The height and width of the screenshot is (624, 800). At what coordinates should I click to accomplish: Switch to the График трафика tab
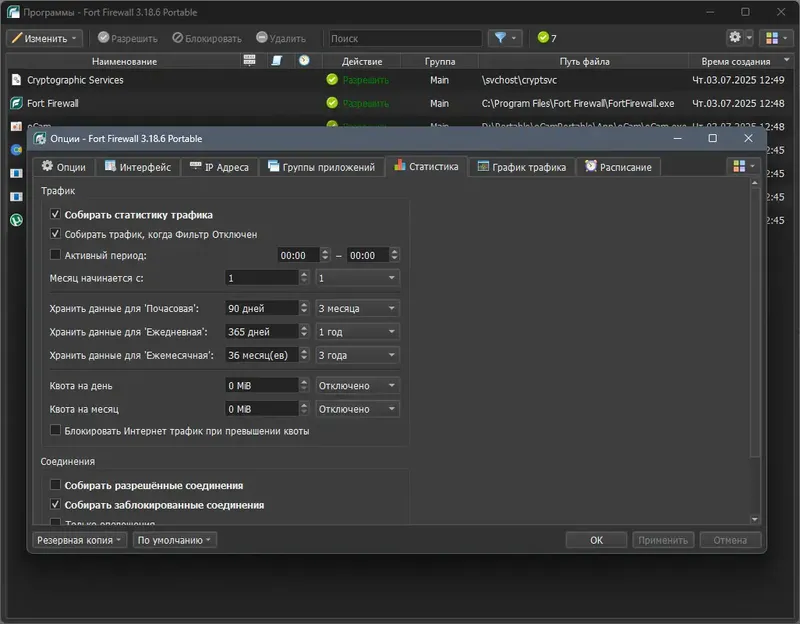[521, 167]
